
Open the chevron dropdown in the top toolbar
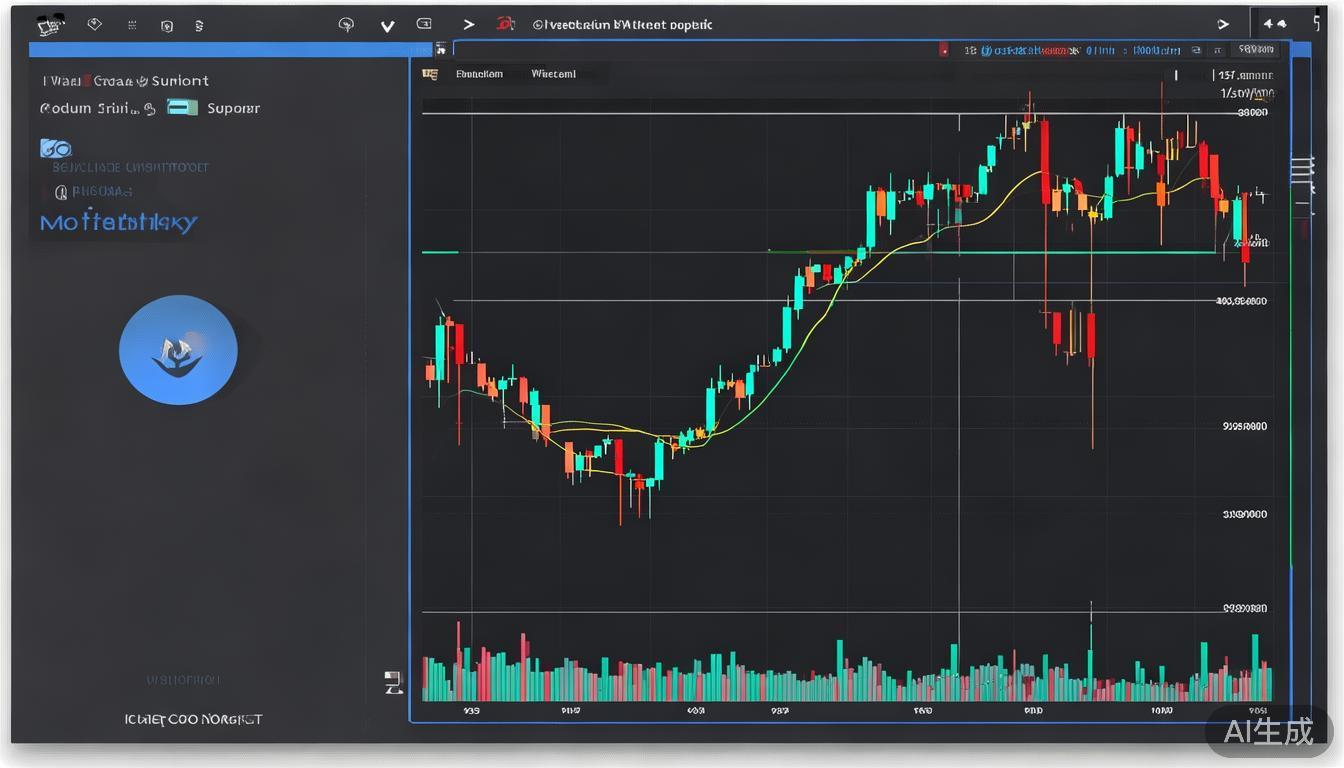[387, 25]
